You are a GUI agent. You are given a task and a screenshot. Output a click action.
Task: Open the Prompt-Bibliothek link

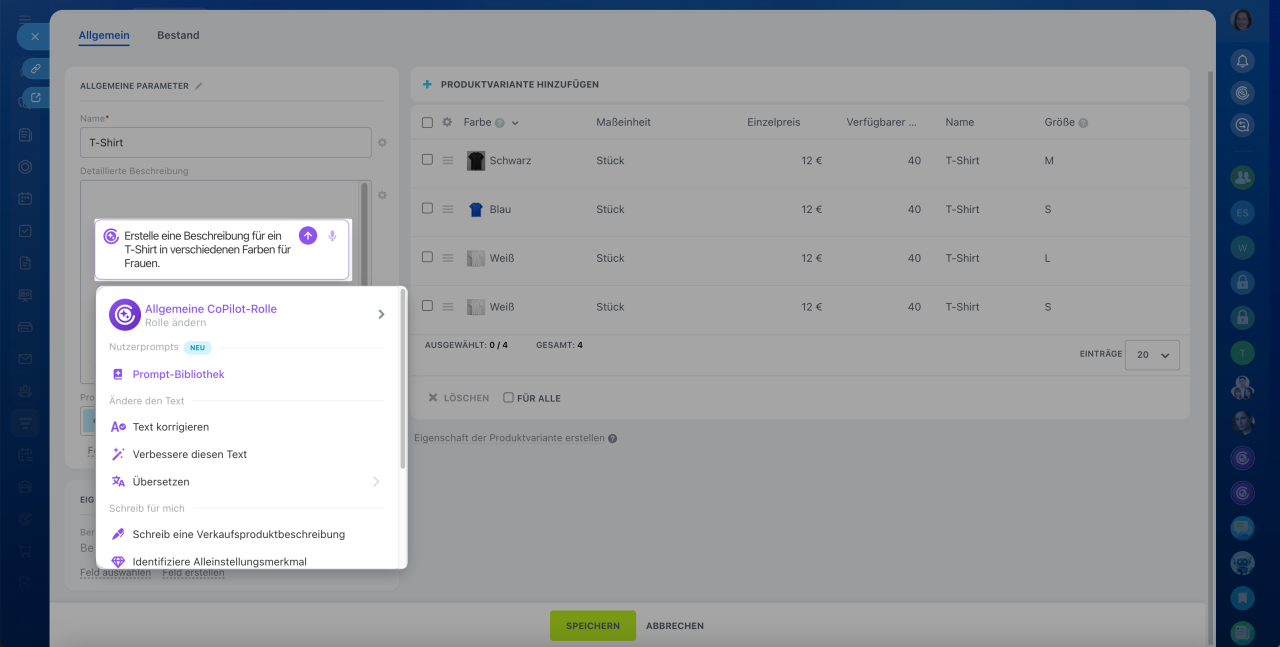178,374
